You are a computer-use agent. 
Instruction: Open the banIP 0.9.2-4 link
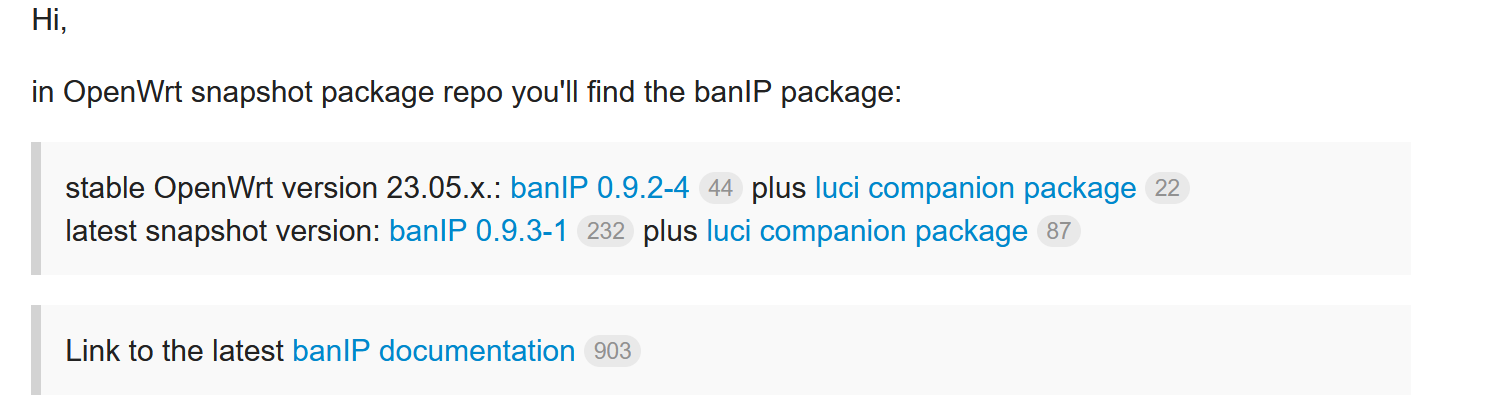click(x=599, y=188)
